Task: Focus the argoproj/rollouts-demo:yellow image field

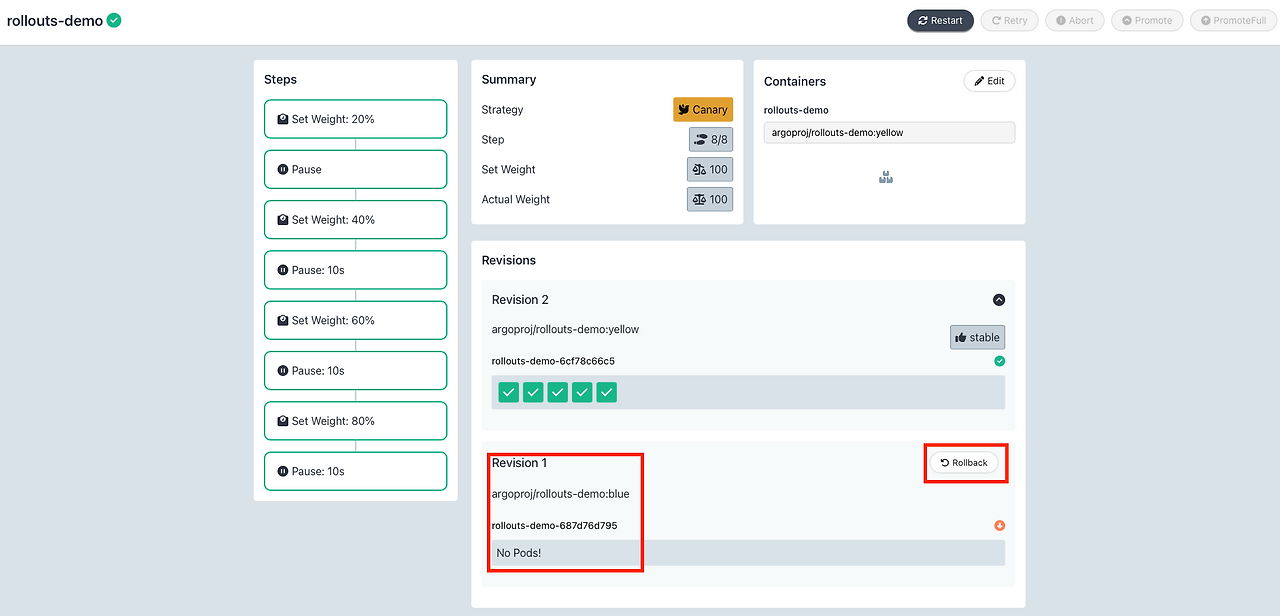Action: point(889,132)
